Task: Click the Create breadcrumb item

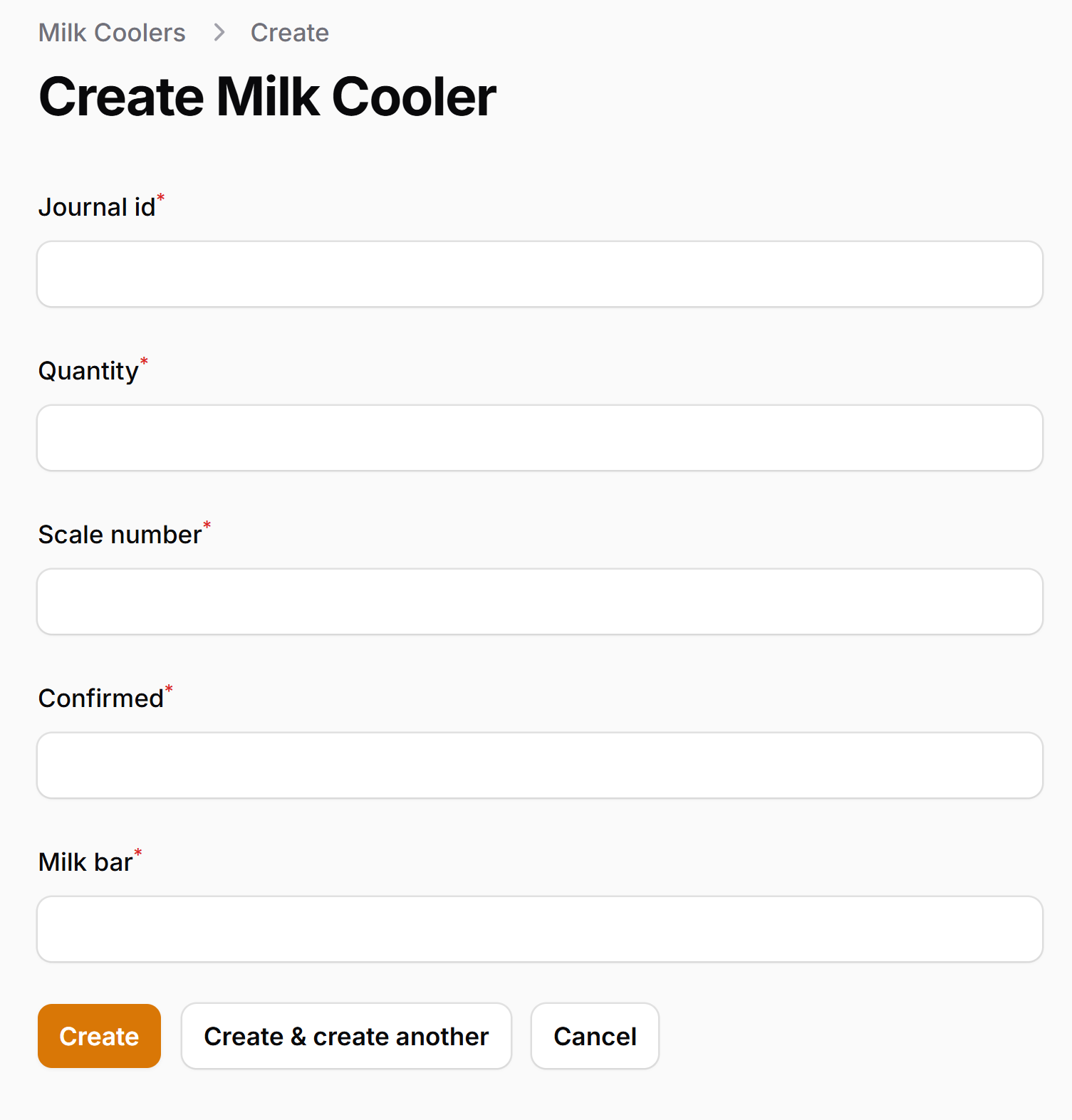Action: (x=289, y=33)
